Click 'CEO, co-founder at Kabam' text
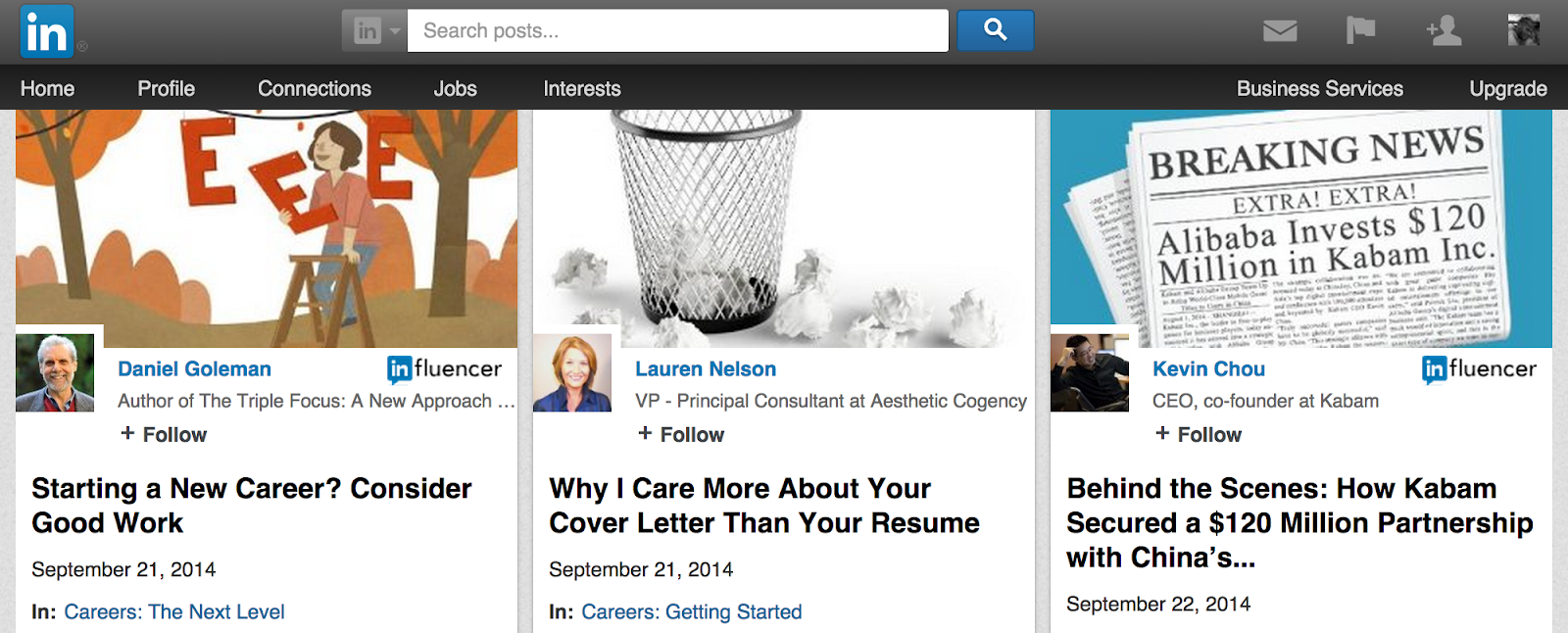The image size is (1568, 633). 1265,401
